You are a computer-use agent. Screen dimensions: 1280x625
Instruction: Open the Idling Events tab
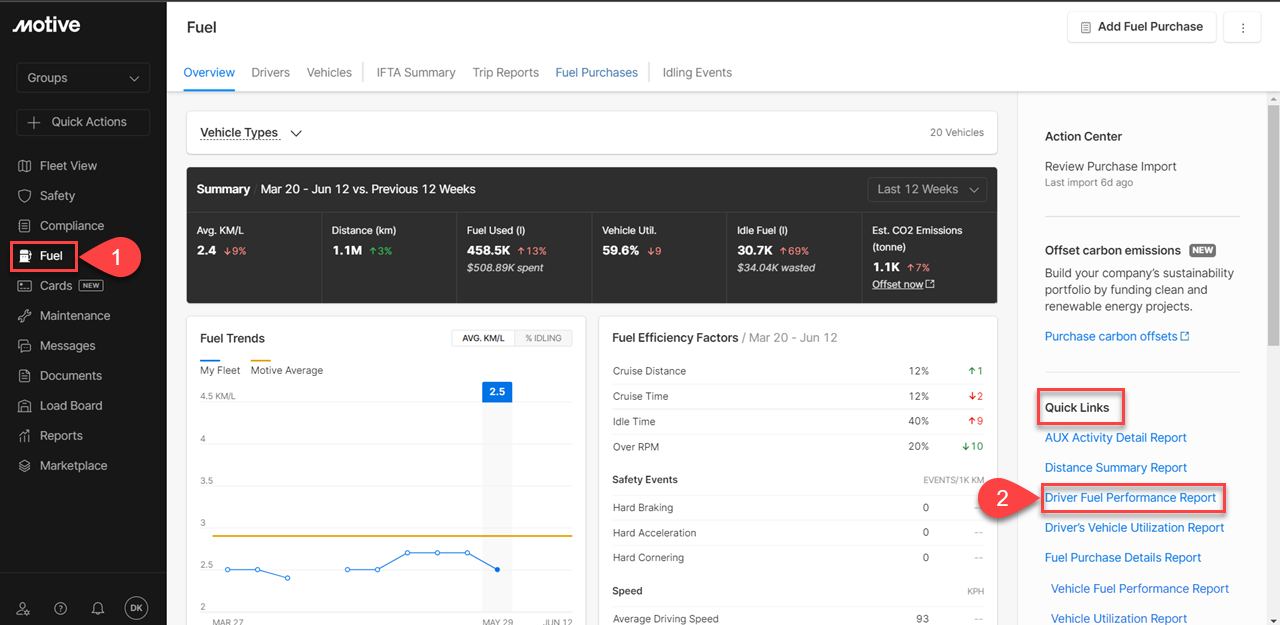[x=697, y=73]
